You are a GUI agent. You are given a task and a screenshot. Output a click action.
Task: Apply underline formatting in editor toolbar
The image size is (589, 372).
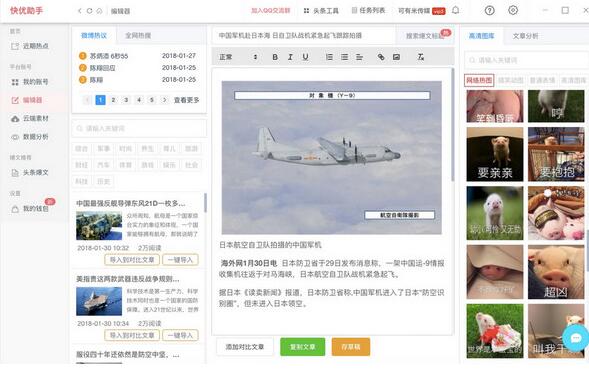click(305, 57)
